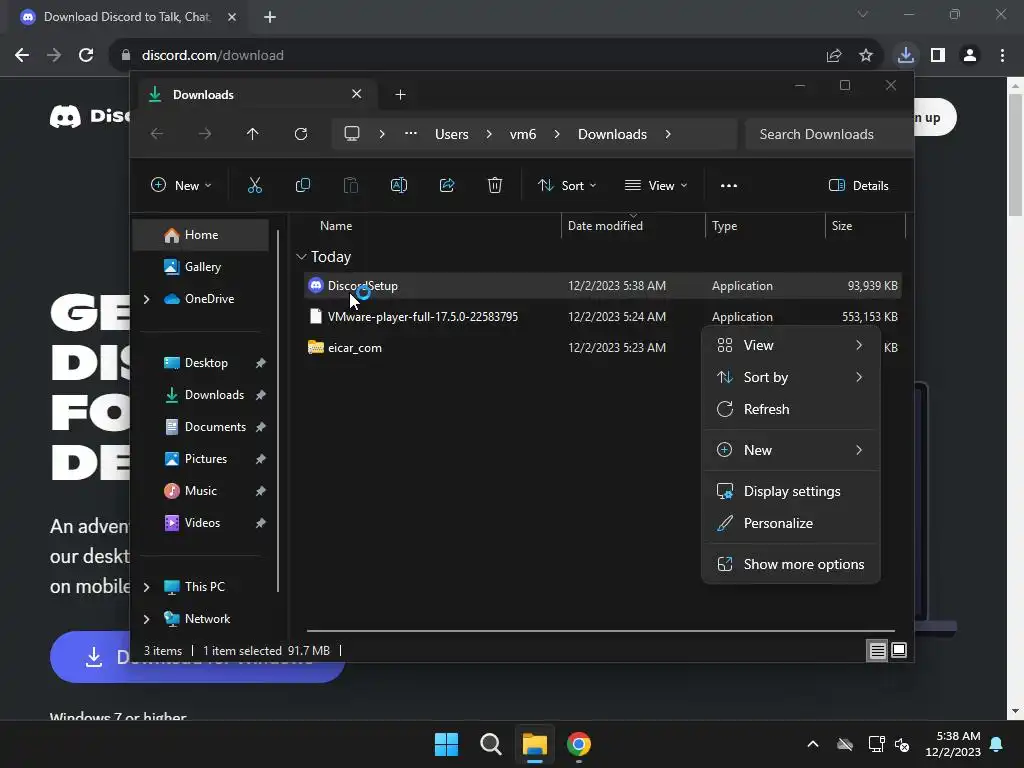Show hidden tray icons chevron
The image size is (1024, 768).
[x=813, y=744]
